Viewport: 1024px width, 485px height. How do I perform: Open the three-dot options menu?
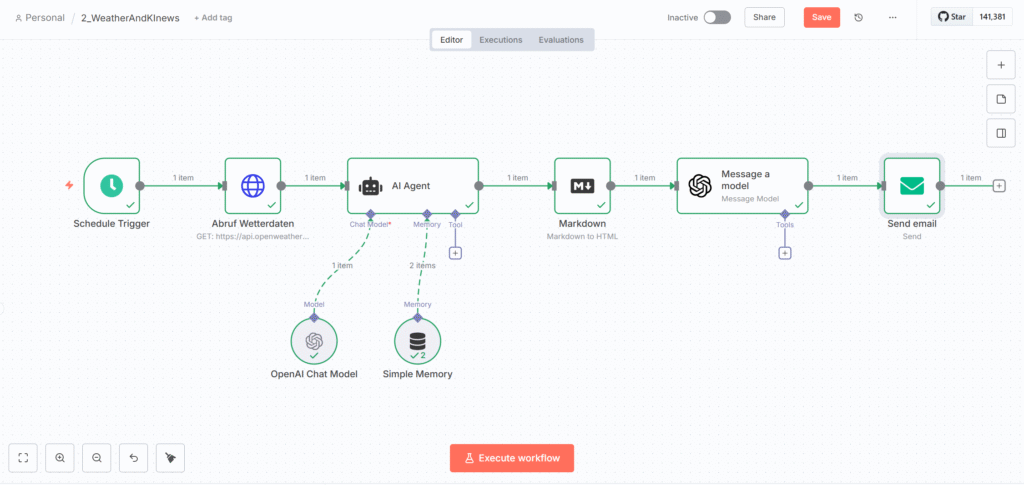tap(892, 17)
